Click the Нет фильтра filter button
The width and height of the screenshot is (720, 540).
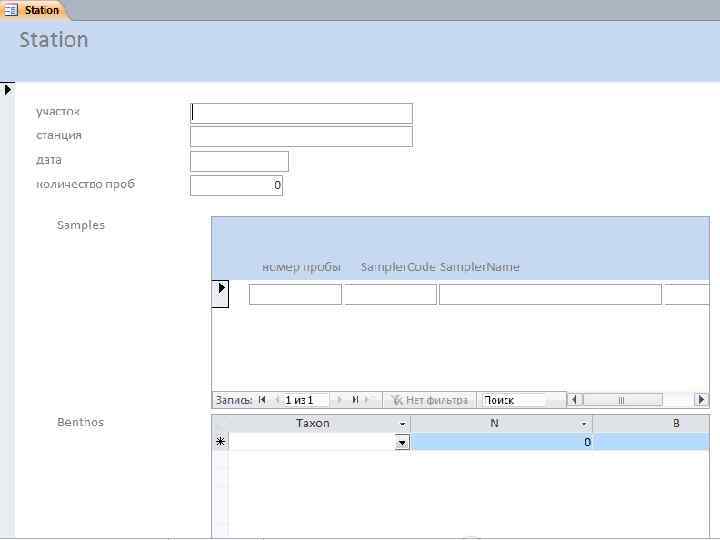click(x=430, y=400)
